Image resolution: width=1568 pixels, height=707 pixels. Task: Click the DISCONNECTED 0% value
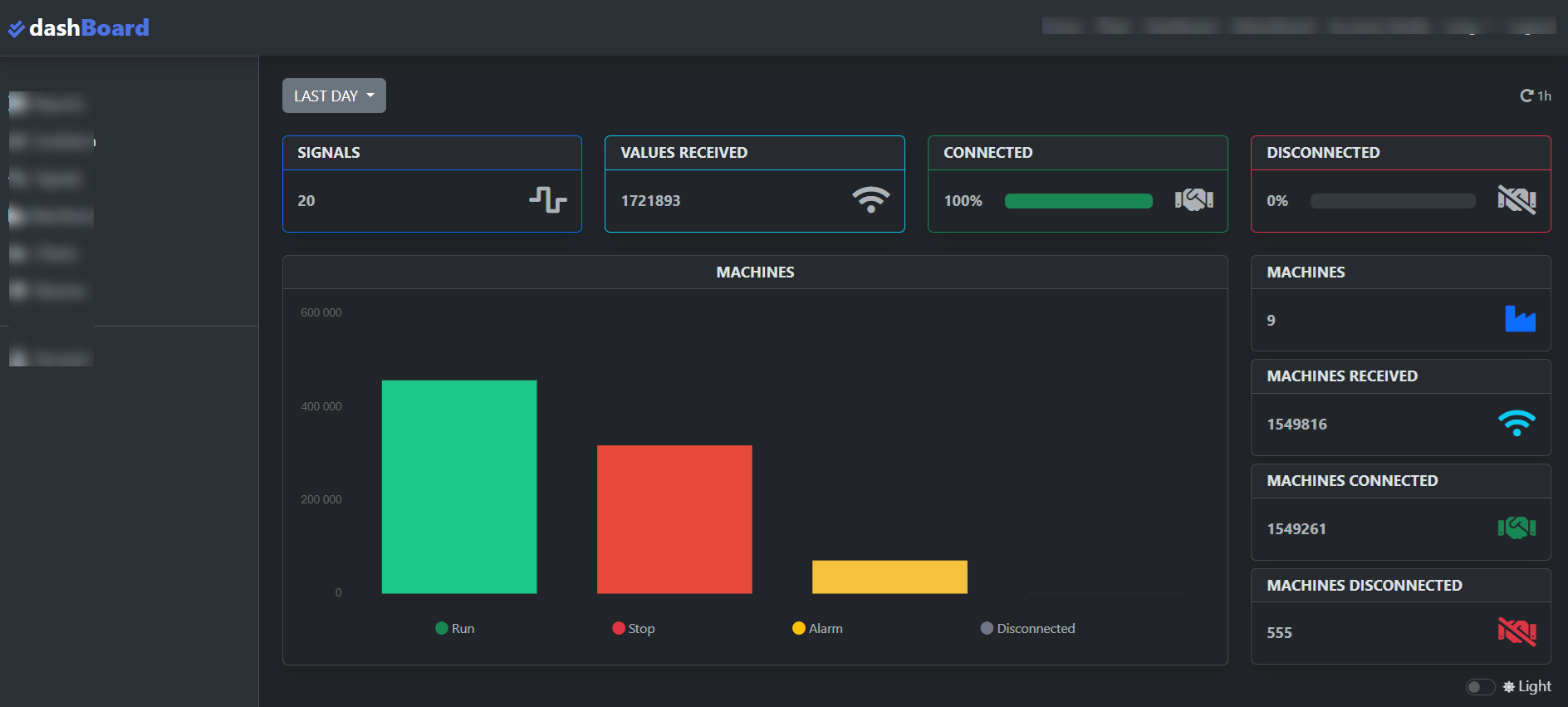[1277, 200]
